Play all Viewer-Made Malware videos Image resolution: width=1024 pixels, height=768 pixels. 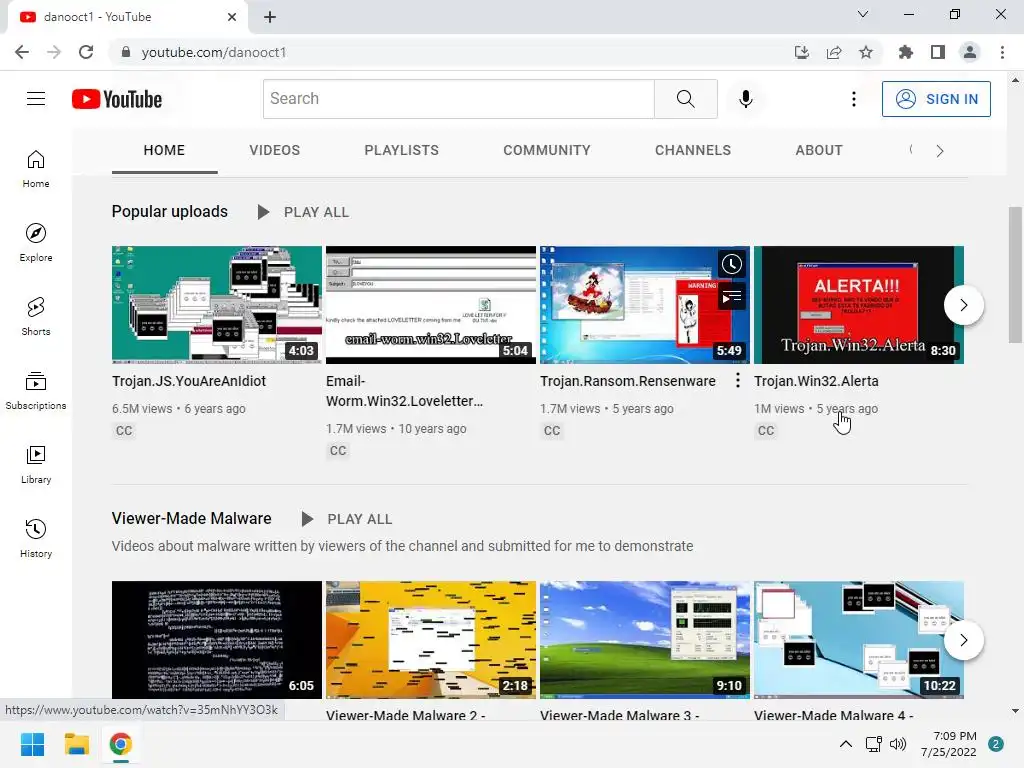(x=347, y=519)
